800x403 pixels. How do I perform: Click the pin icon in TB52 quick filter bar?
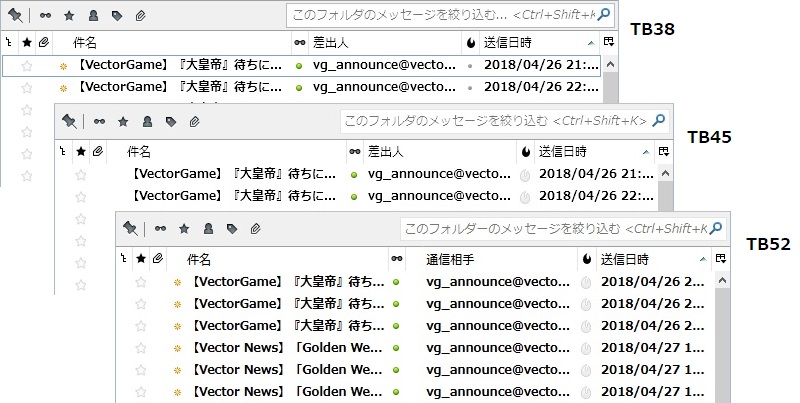coord(130,229)
